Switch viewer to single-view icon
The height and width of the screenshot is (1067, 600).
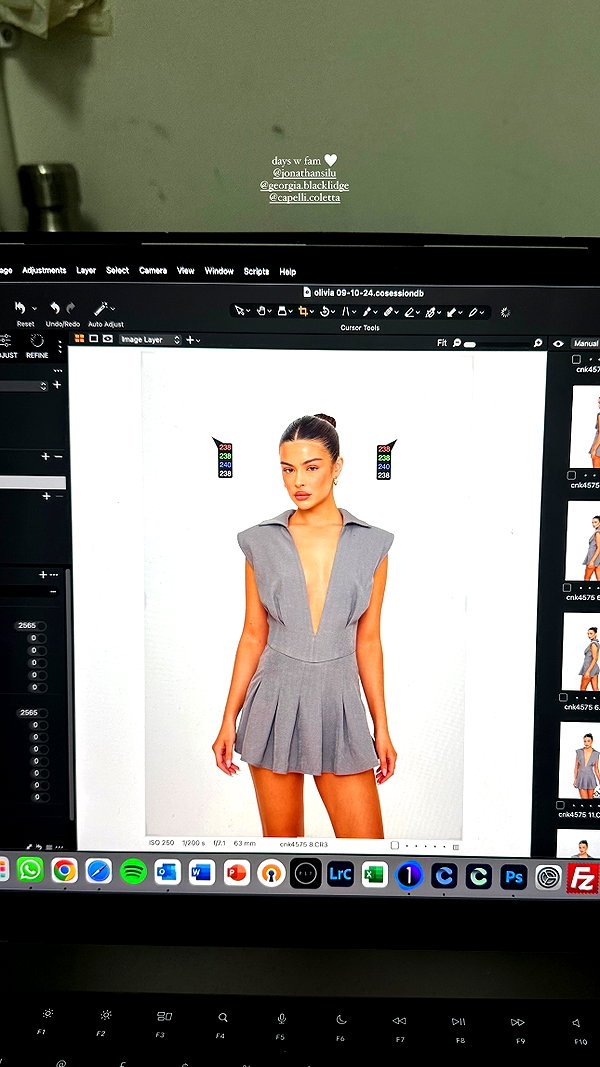pyautogui.click(x=94, y=338)
